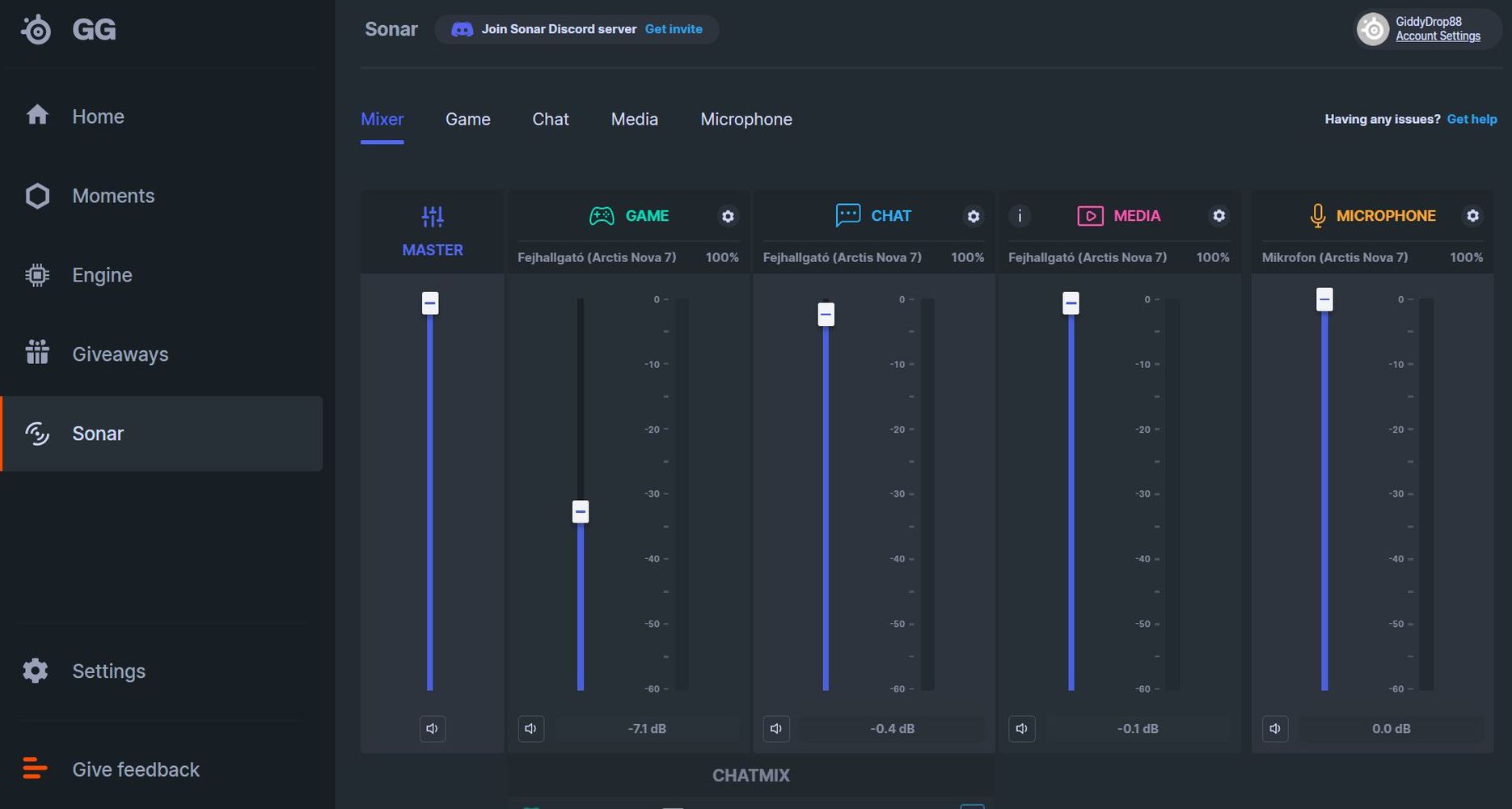Click the Media play icon
This screenshot has height=809, width=1512.
tap(1090, 216)
